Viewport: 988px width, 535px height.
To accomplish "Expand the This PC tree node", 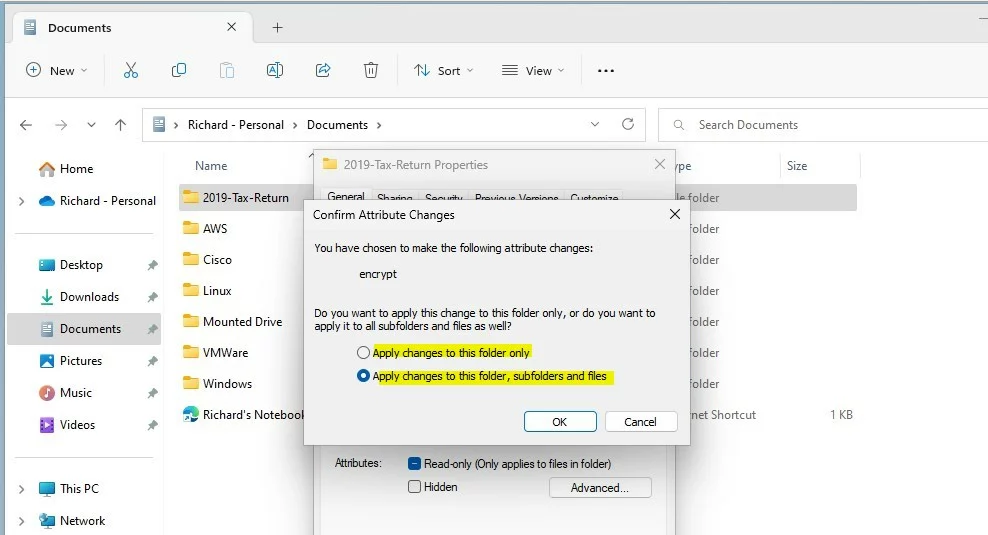I will point(21,489).
